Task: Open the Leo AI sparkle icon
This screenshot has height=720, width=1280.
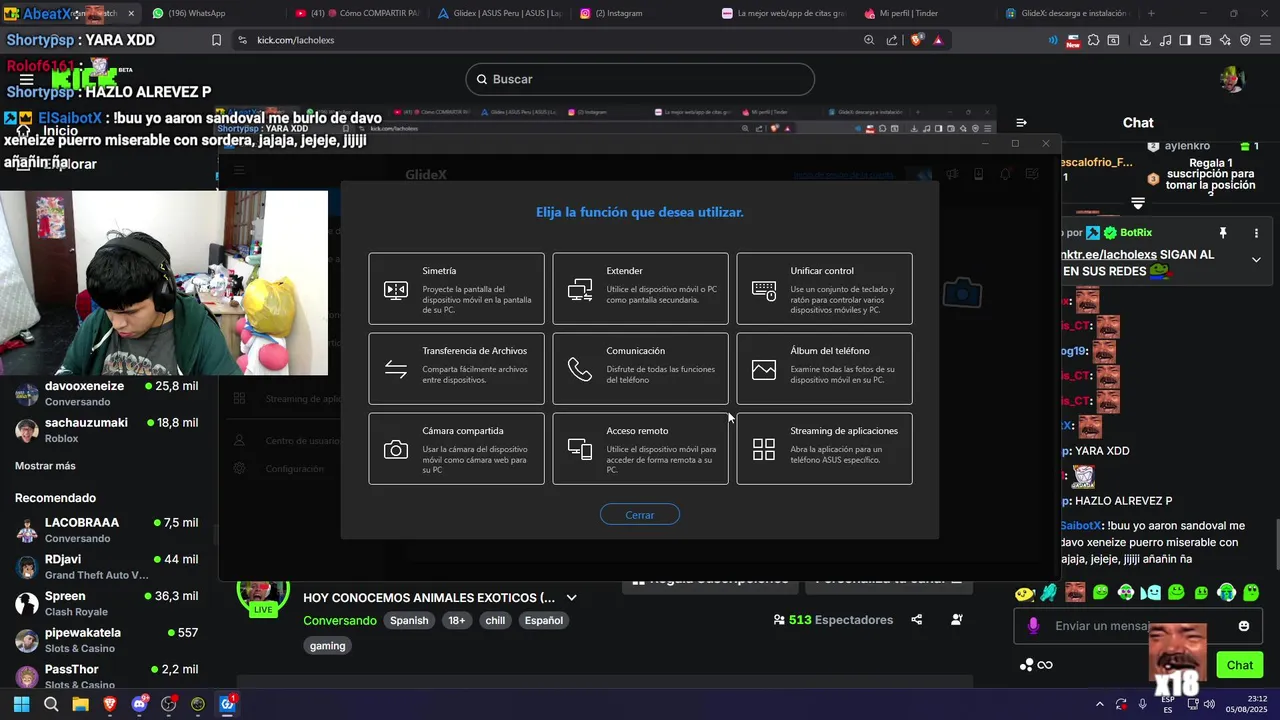Action: pos(1225,40)
